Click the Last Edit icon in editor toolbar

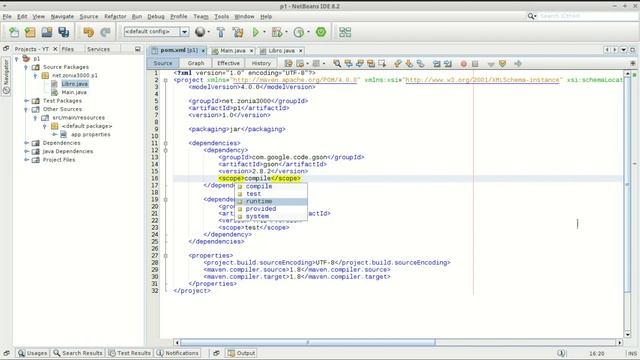pyautogui.click(x=289, y=63)
